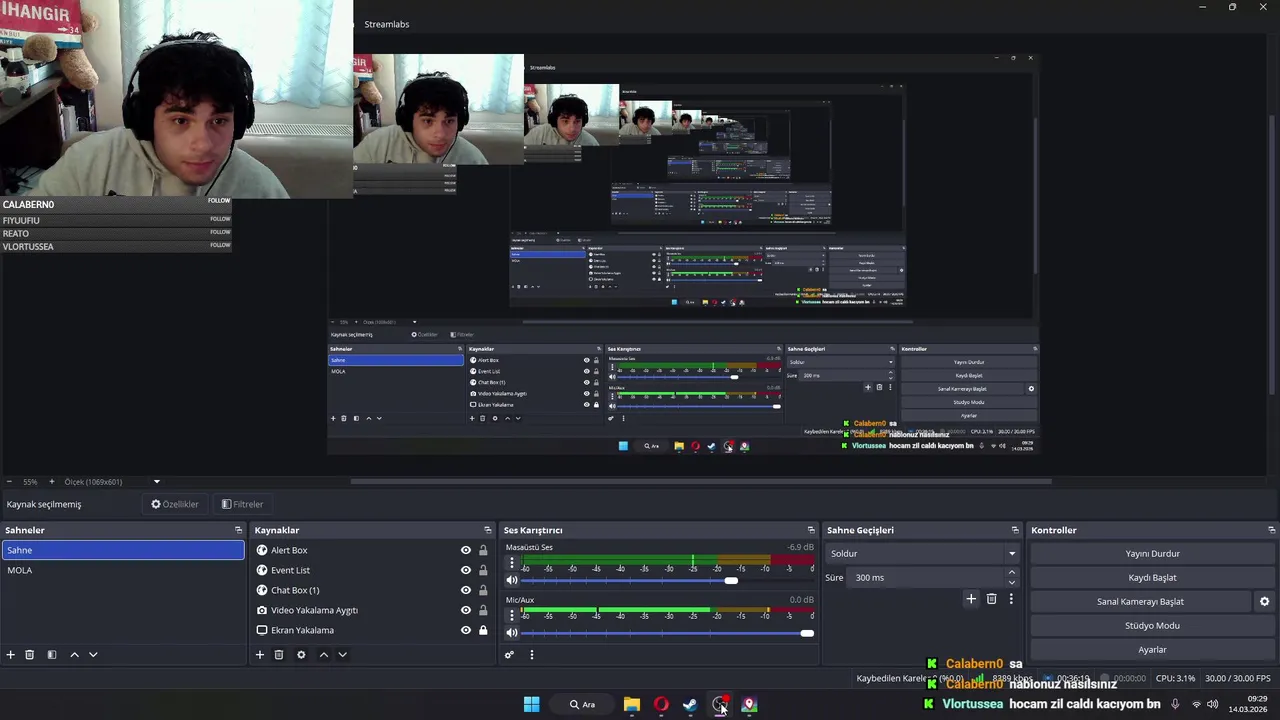Hide the Video Yakalama Aygıtı source

coord(465,610)
